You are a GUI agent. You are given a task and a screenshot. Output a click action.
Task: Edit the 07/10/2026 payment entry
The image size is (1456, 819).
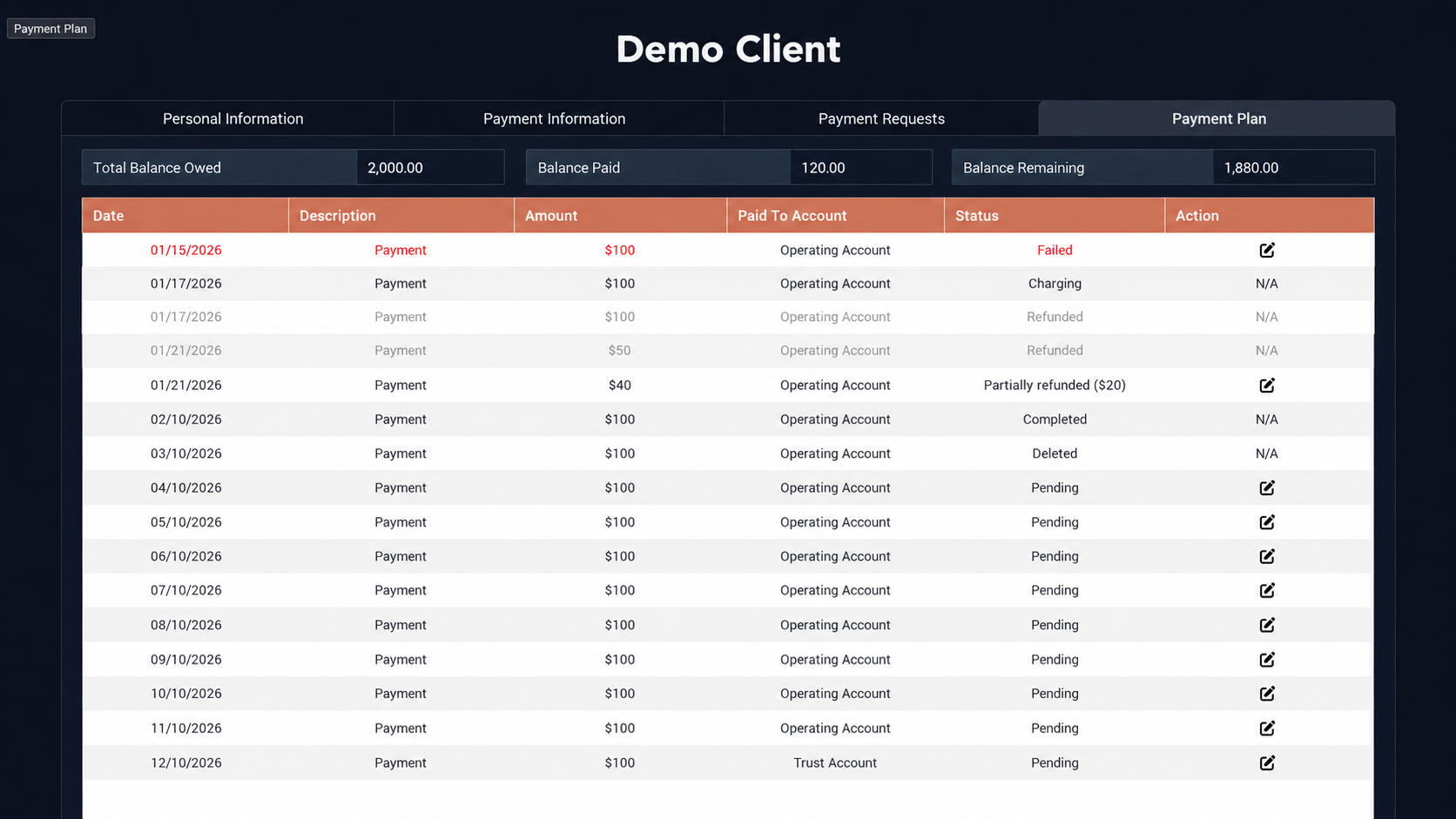[x=1267, y=590]
